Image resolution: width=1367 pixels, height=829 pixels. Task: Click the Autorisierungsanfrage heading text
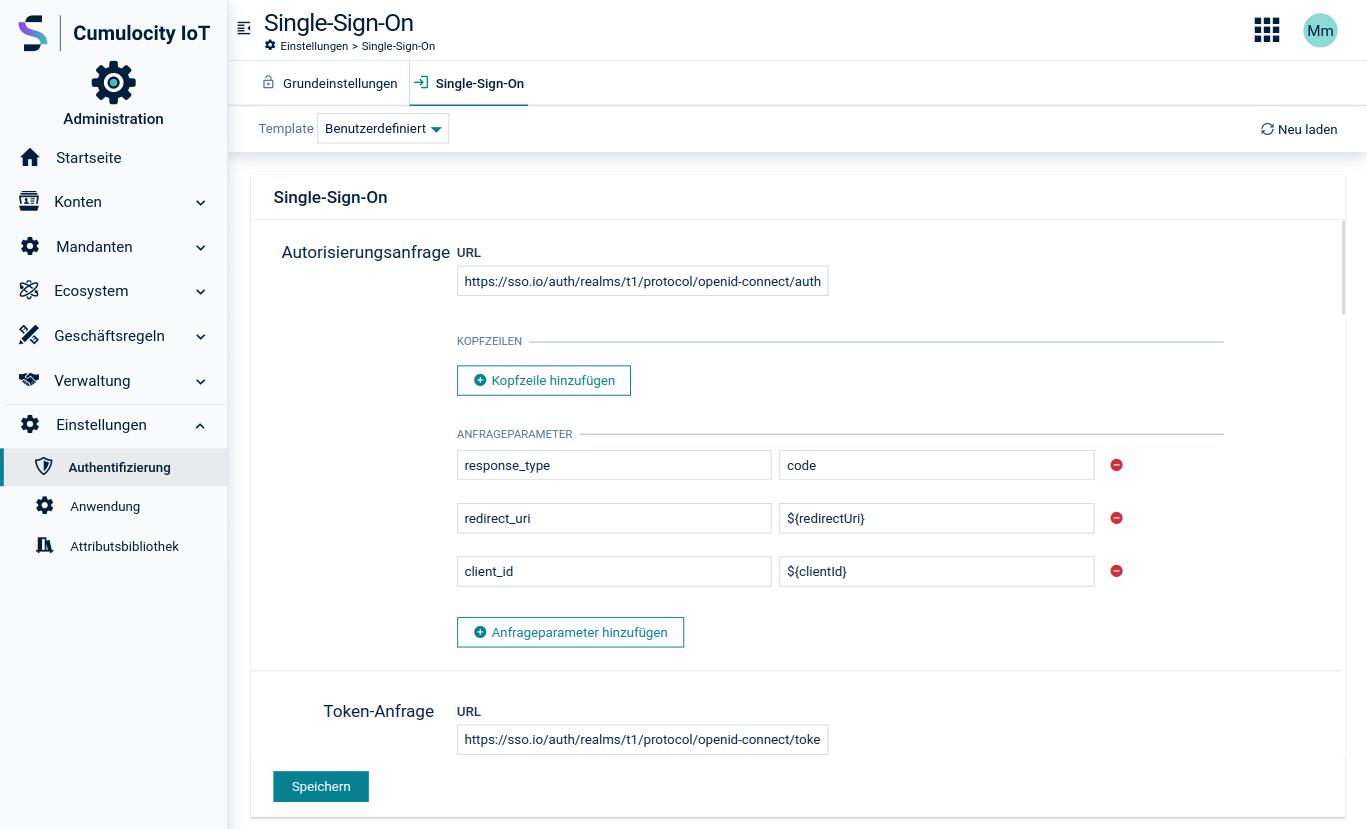click(x=366, y=252)
